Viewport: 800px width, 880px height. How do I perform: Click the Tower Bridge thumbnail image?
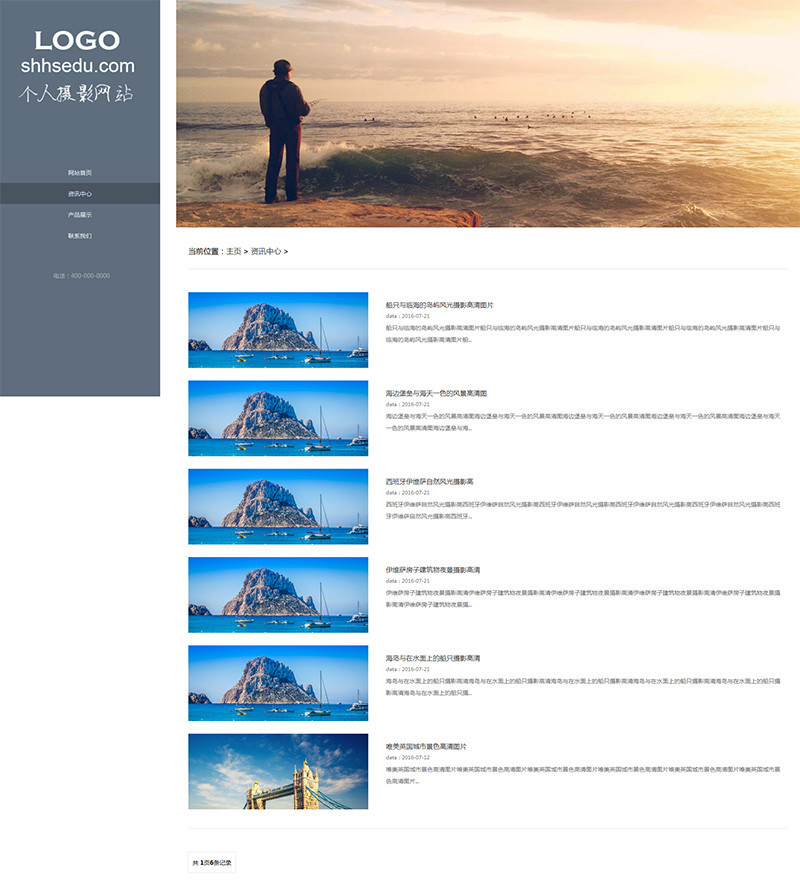point(278,771)
